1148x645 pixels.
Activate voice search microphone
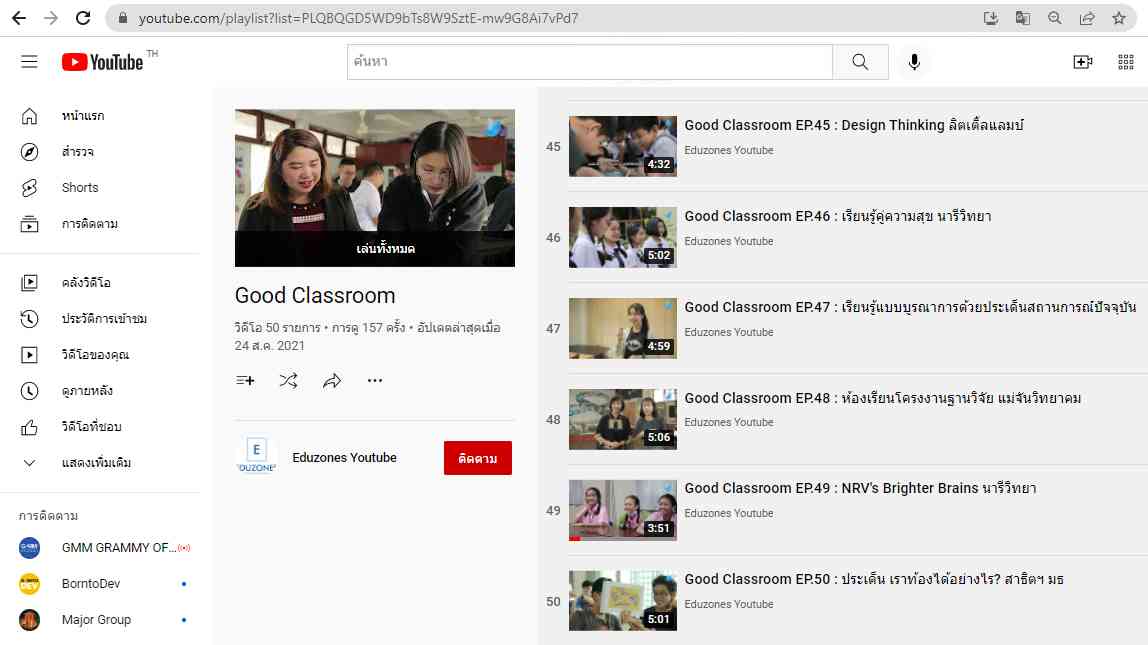pos(913,62)
